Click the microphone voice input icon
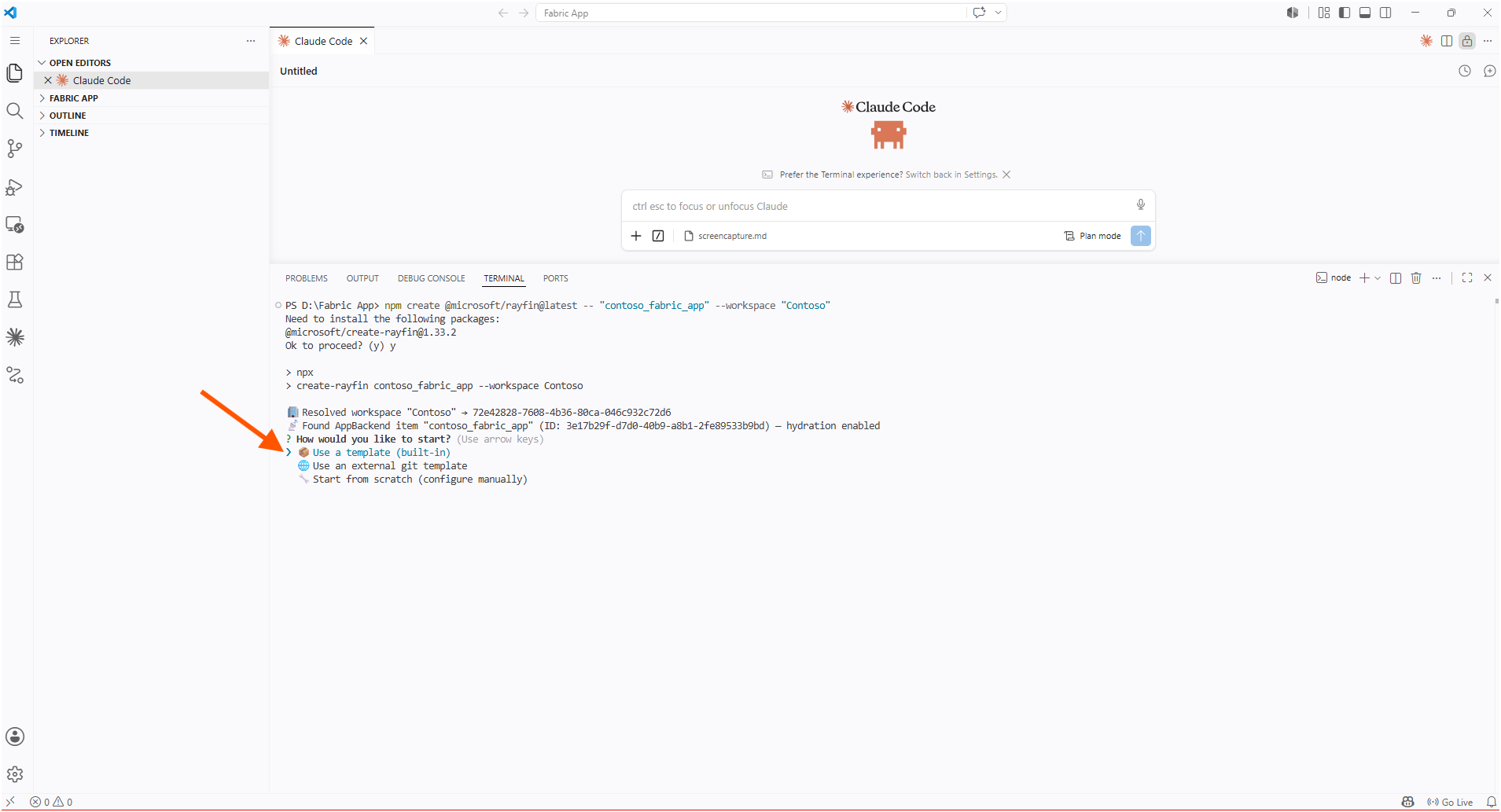The height and width of the screenshot is (812, 1501). coord(1141,205)
